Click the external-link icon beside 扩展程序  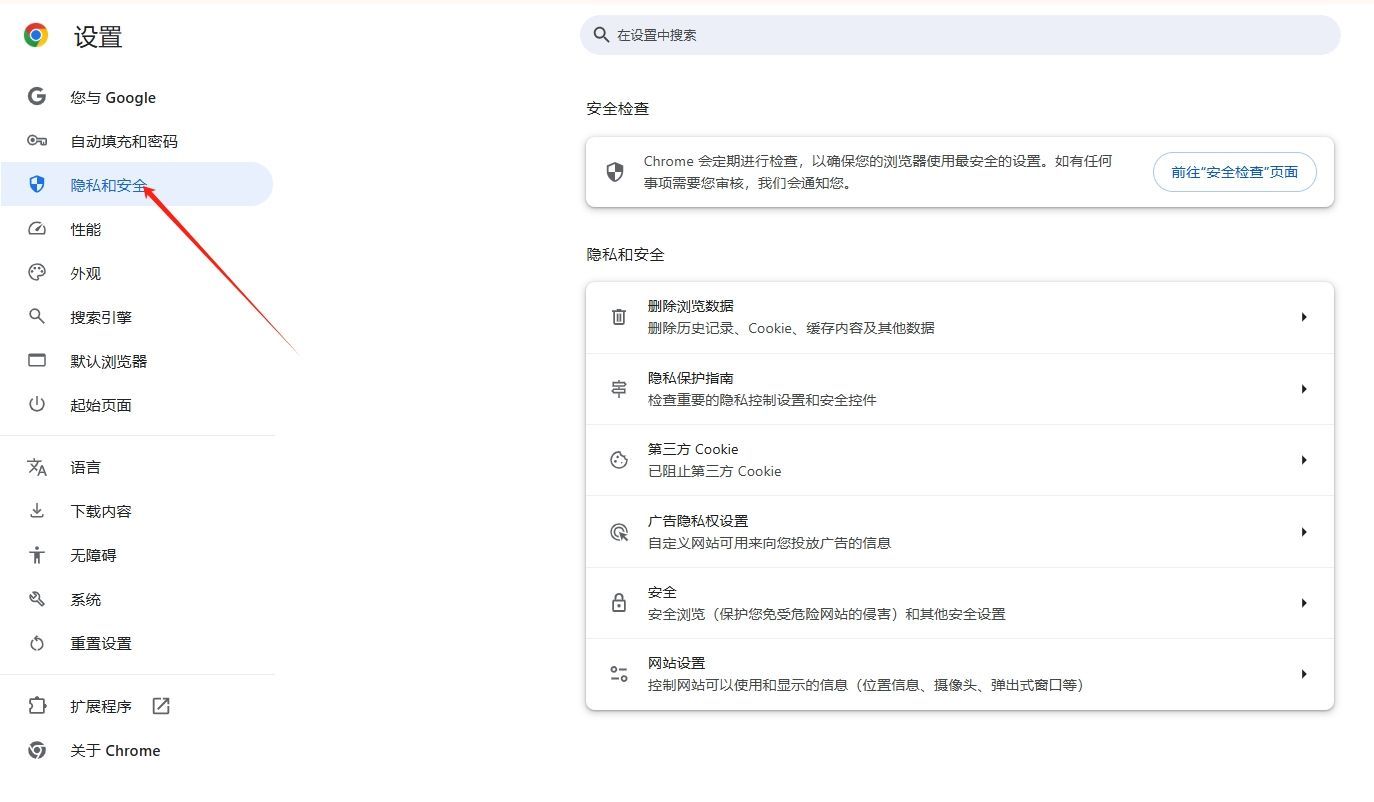[161, 706]
